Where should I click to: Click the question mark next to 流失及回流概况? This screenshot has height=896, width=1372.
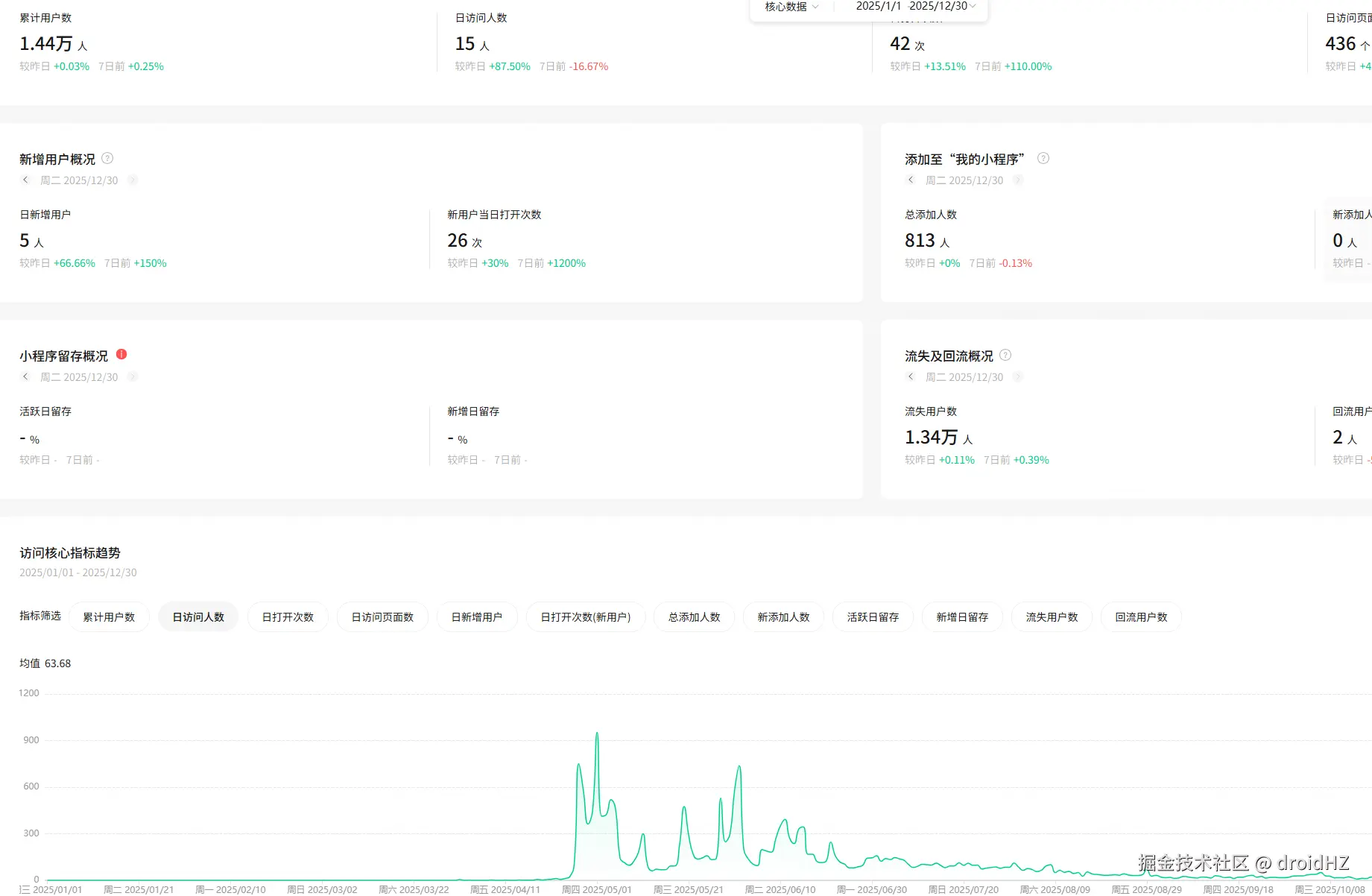click(1005, 356)
